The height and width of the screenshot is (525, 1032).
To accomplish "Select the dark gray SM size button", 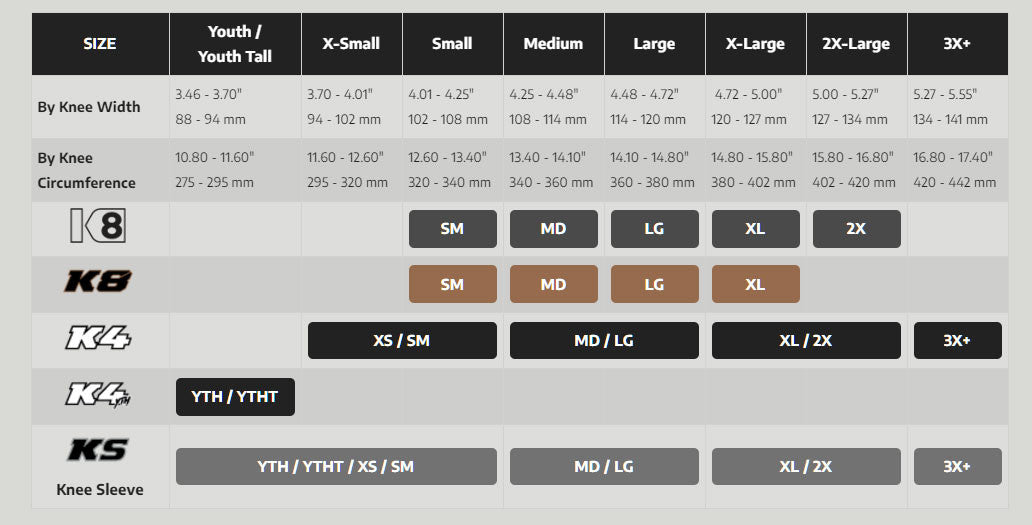I will pyautogui.click(x=452, y=229).
